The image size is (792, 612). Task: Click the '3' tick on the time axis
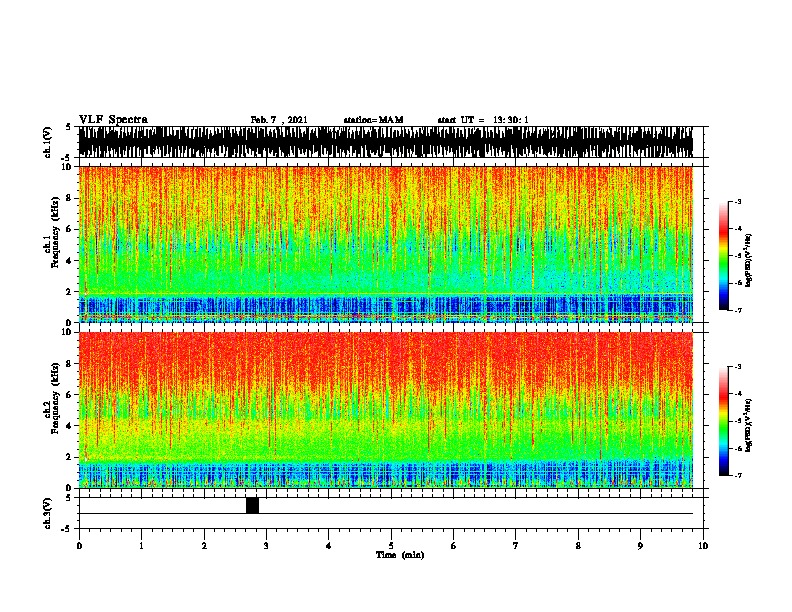tap(266, 546)
